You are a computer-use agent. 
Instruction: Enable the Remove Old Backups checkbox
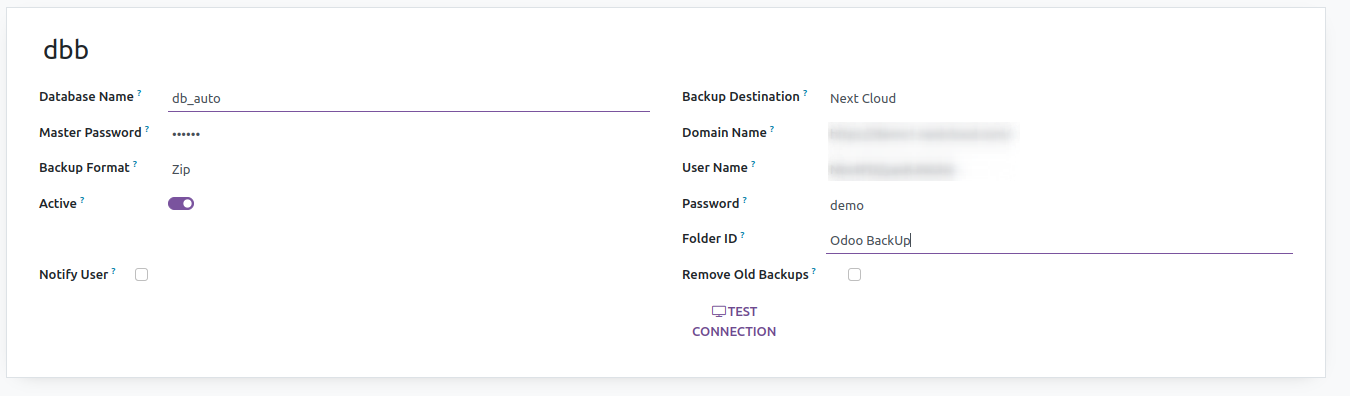coord(854,275)
